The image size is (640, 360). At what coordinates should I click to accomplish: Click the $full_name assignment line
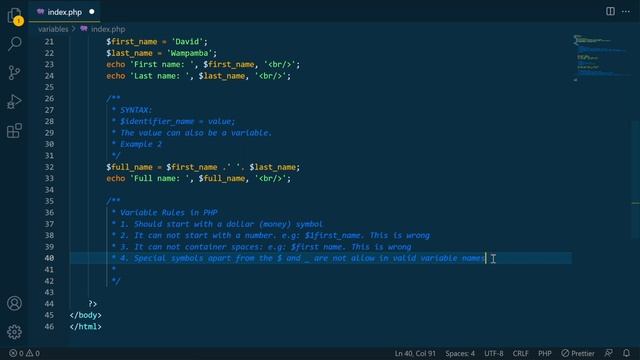click(x=203, y=167)
